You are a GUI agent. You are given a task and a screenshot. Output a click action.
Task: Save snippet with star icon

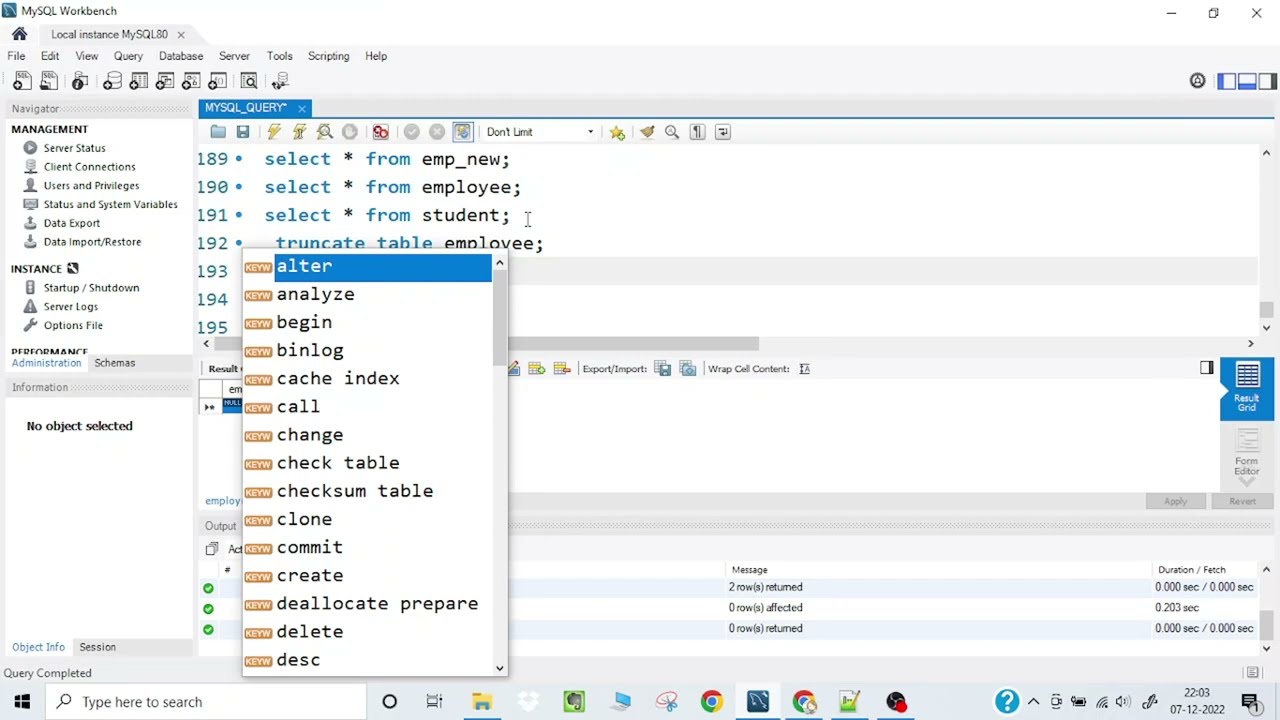617,132
